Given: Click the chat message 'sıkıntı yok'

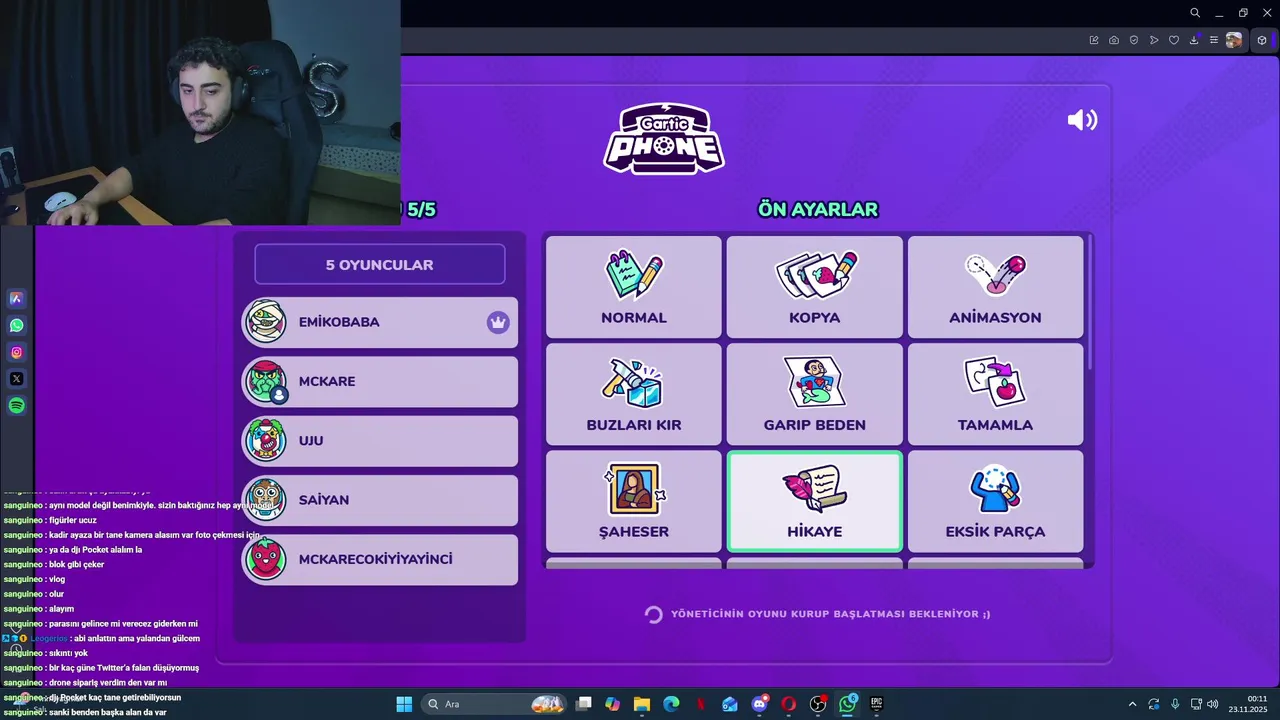Looking at the screenshot, I should 68,653.
